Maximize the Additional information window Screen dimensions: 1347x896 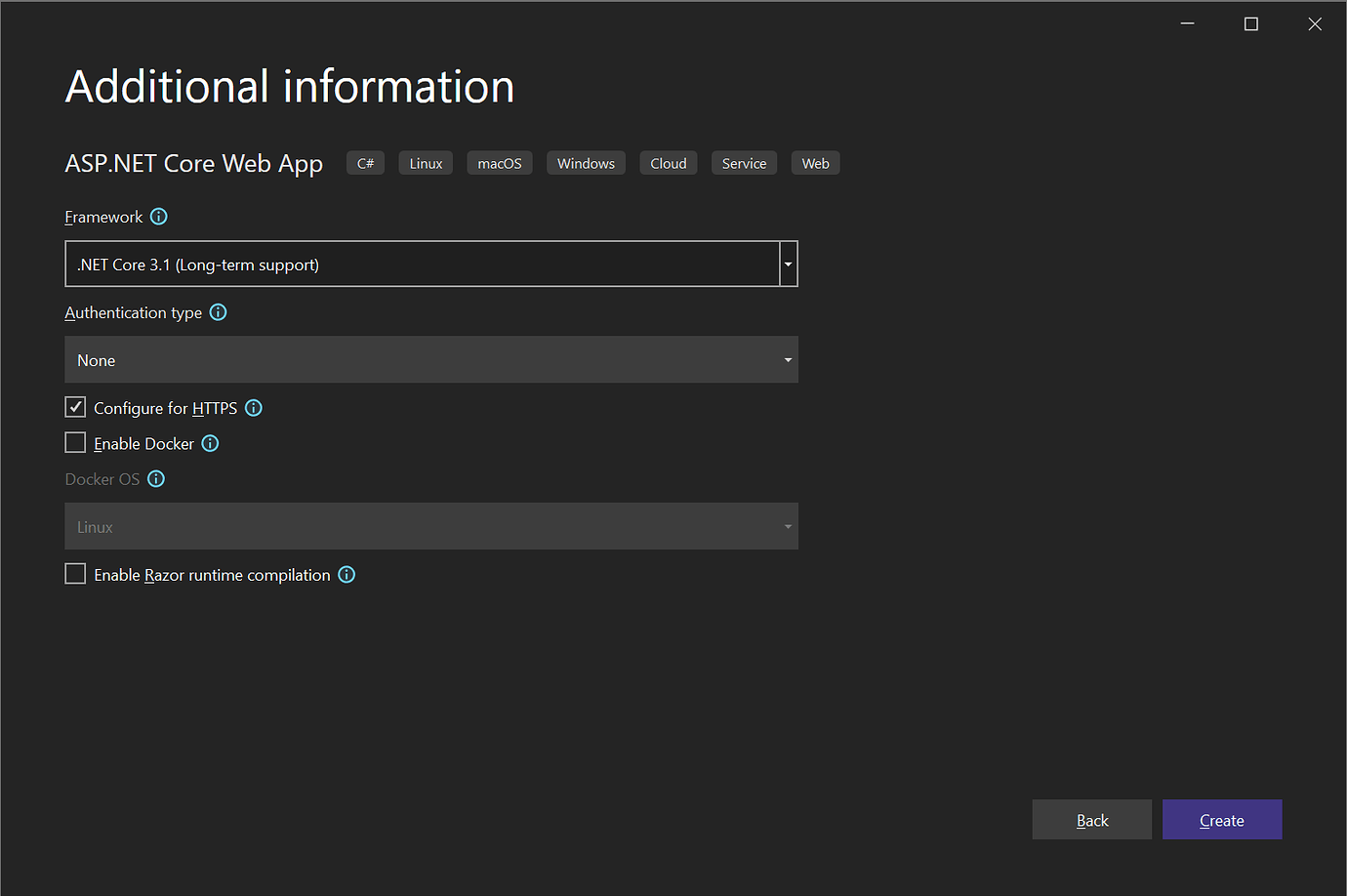tap(1250, 24)
